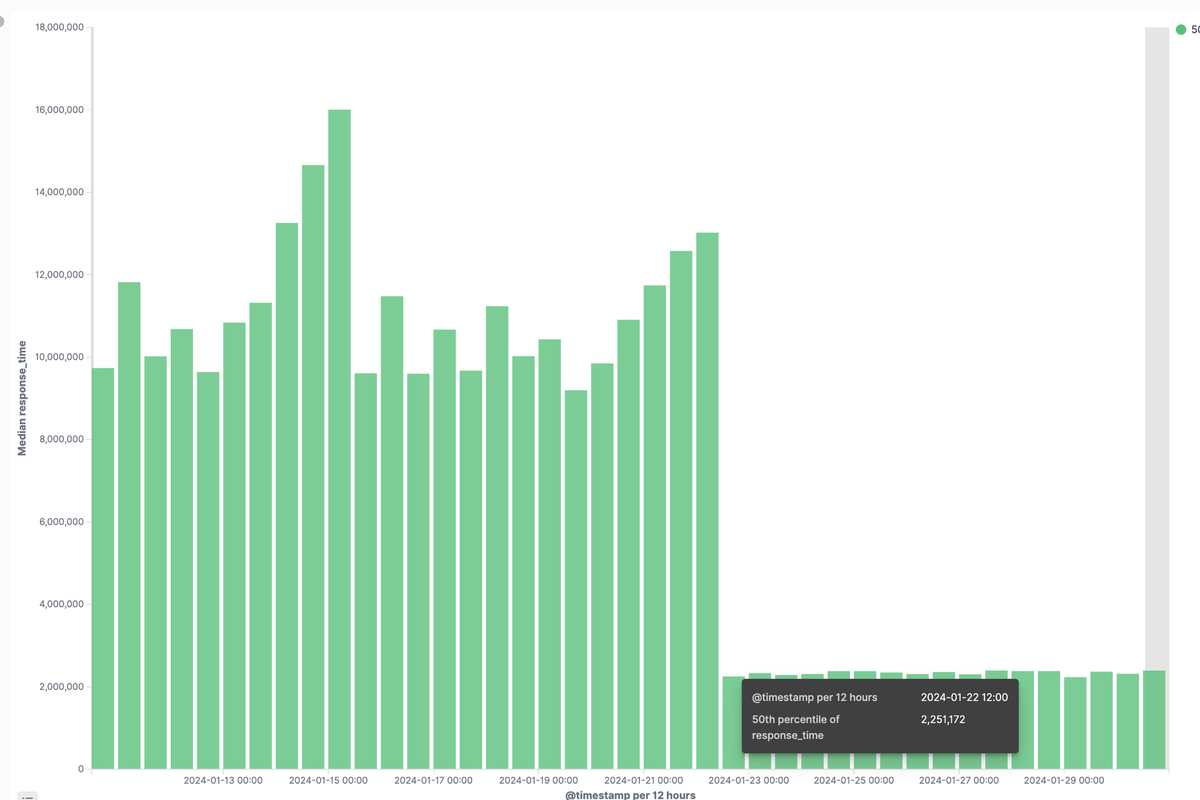The width and height of the screenshot is (1200, 800).
Task: Click the "12,000,000" y-axis label
Action: [x=59, y=275]
